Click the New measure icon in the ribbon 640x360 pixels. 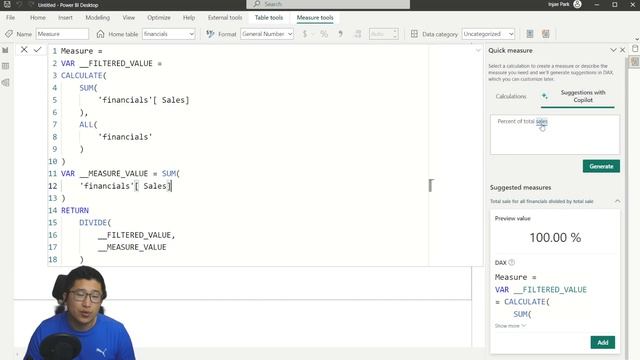(x=530, y=34)
